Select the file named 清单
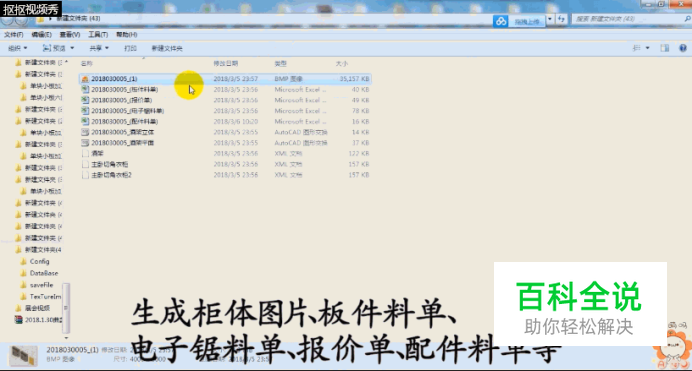Image resolution: width=692 pixels, height=371 pixels. pos(97,154)
